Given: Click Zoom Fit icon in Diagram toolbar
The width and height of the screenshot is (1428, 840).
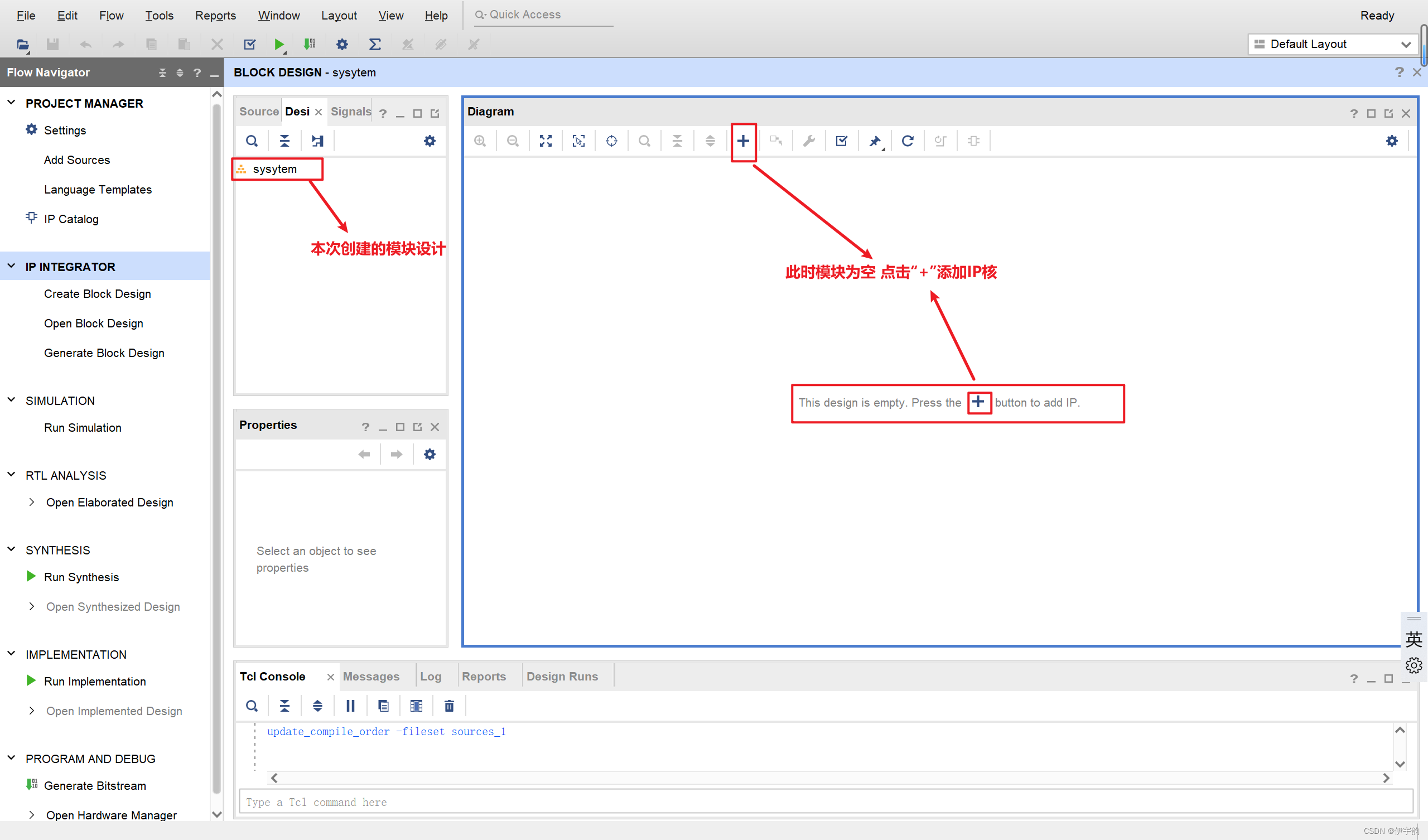Looking at the screenshot, I should pyautogui.click(x=546, y=141).
